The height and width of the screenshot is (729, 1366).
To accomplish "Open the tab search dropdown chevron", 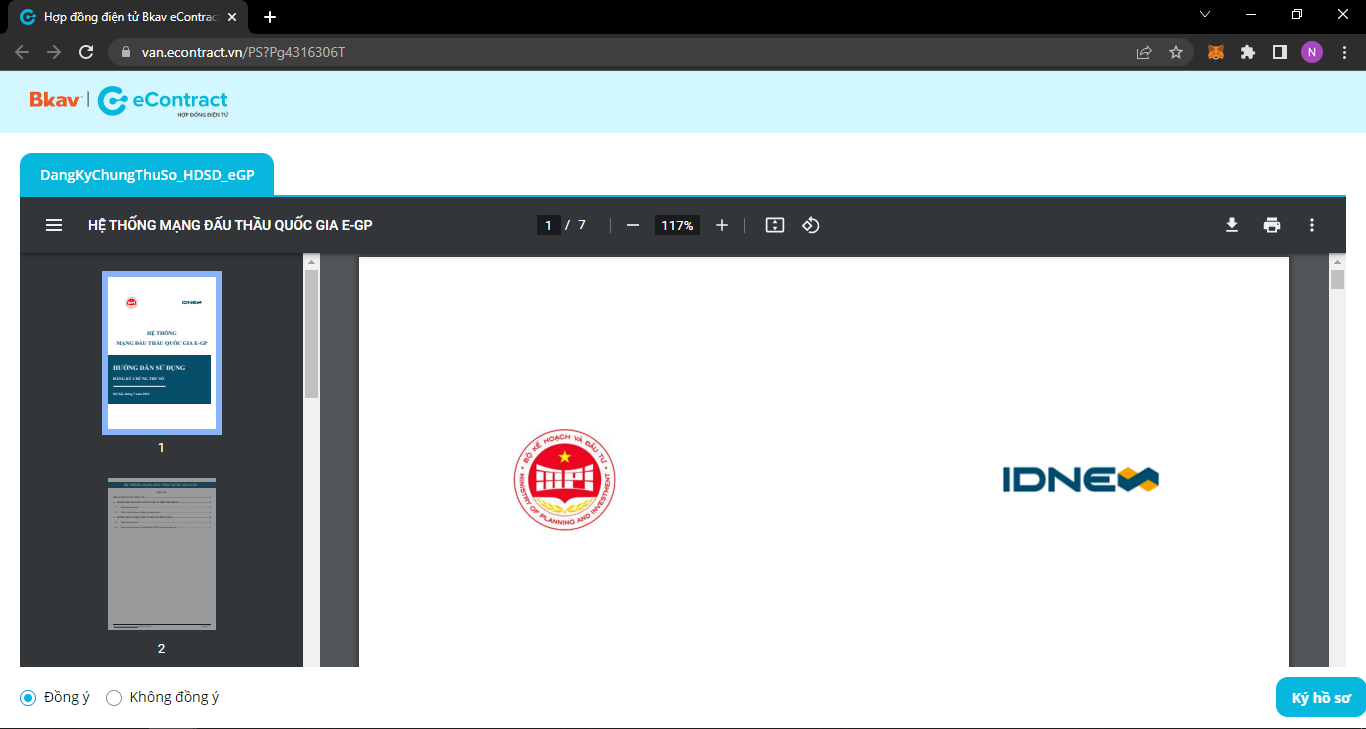I will tap(1205, 14).
